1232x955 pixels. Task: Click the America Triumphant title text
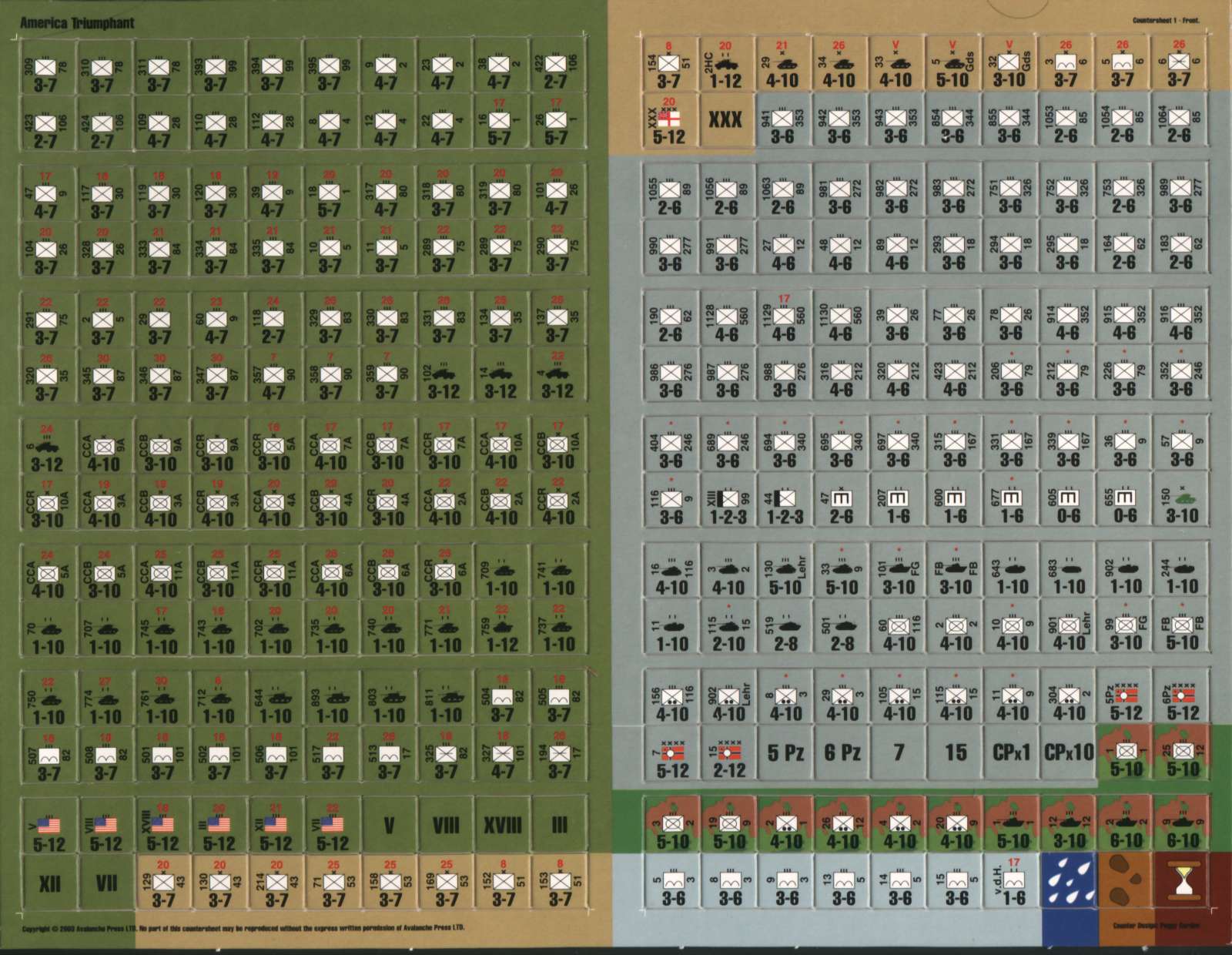click(77, 22)
